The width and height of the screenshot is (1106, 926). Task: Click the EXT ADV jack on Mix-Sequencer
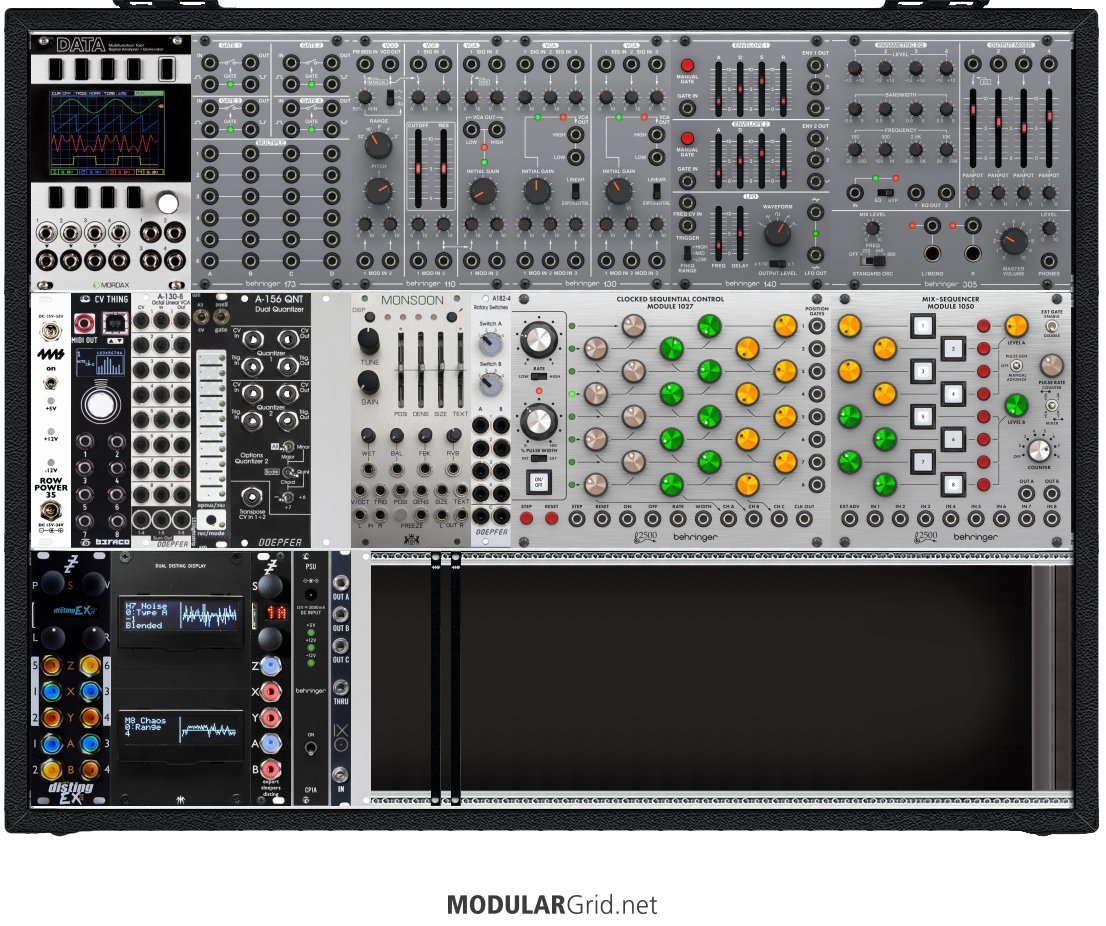click(x=850, y=519)
